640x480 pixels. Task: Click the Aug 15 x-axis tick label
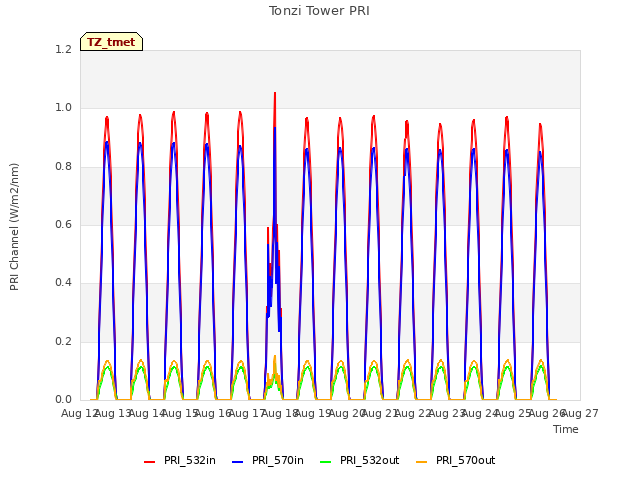pos(180,414)
